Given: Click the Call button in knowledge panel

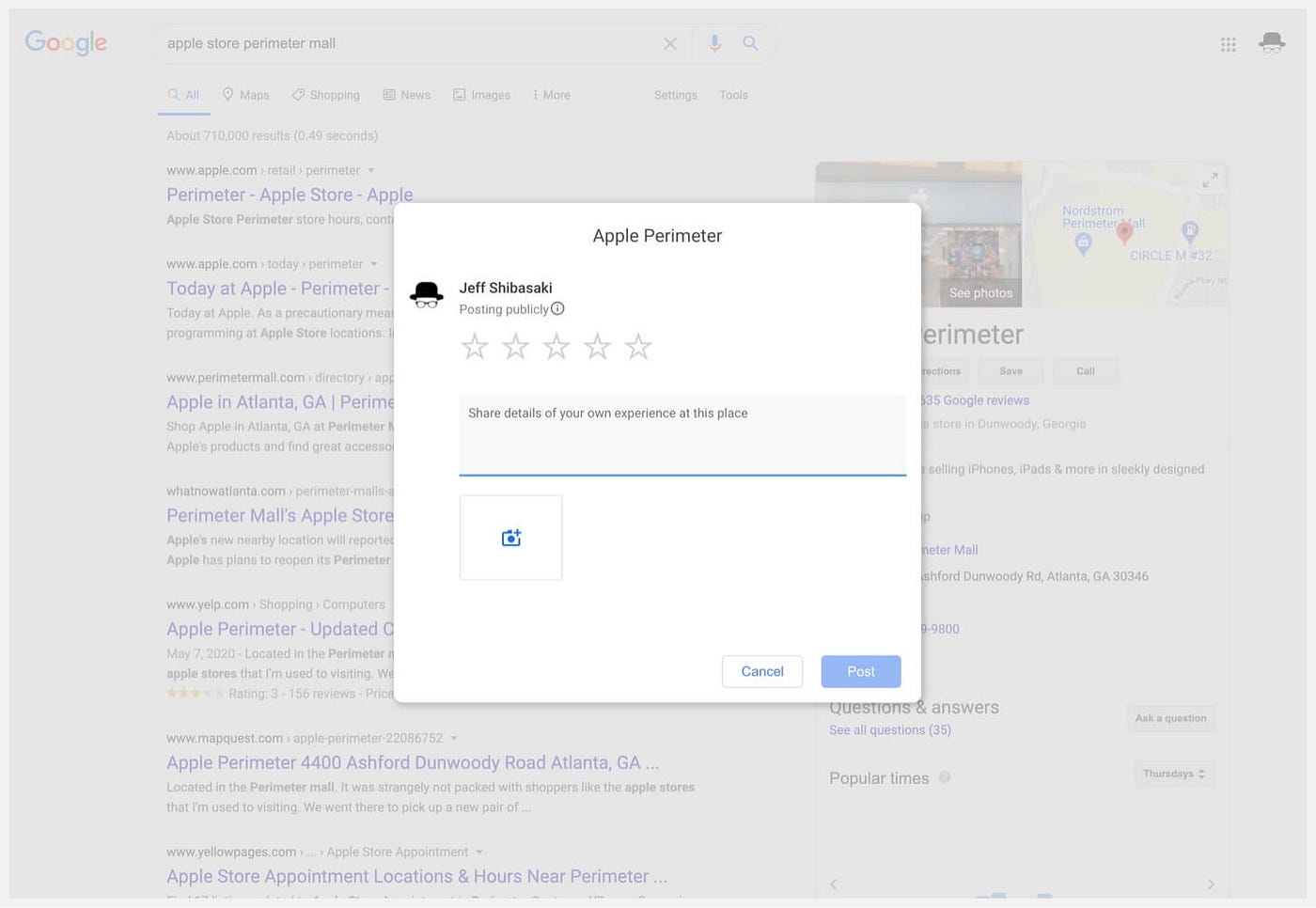Looking at the screenshot, I should point(1086,371).
